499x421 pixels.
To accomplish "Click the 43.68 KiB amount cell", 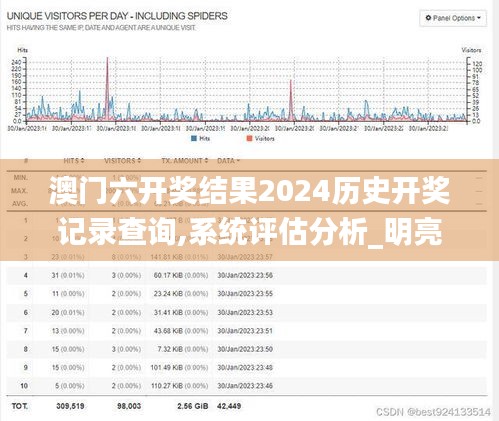I will [x=181, y=331].
